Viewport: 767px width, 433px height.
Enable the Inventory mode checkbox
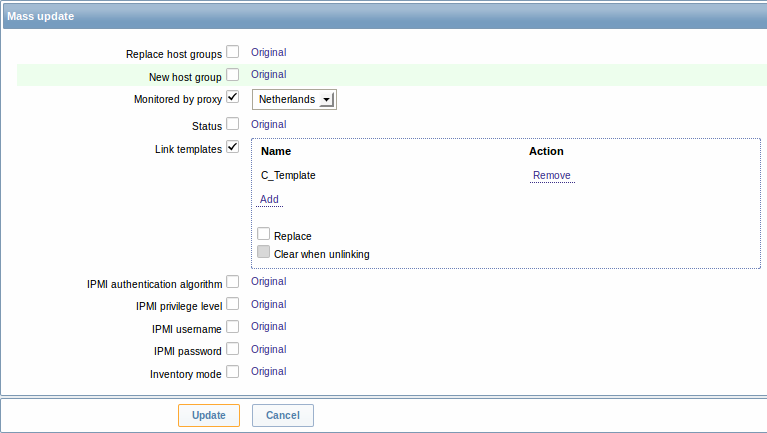pyautogui.click(x=232, y=371)
